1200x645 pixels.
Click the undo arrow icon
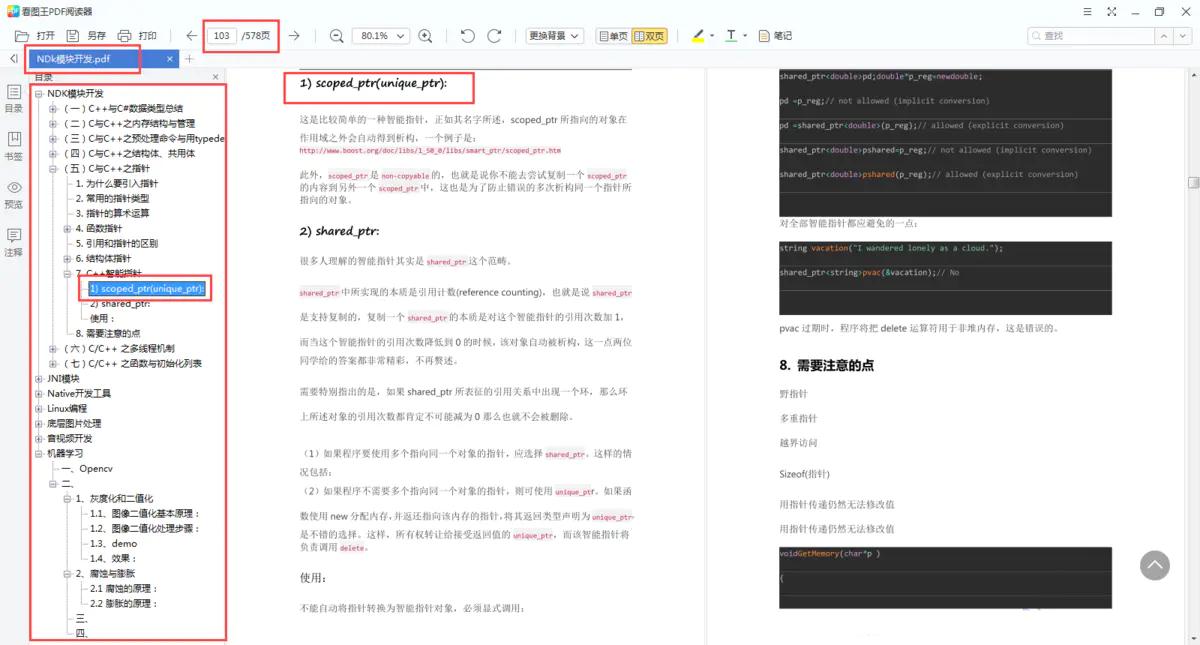point(466,35)
